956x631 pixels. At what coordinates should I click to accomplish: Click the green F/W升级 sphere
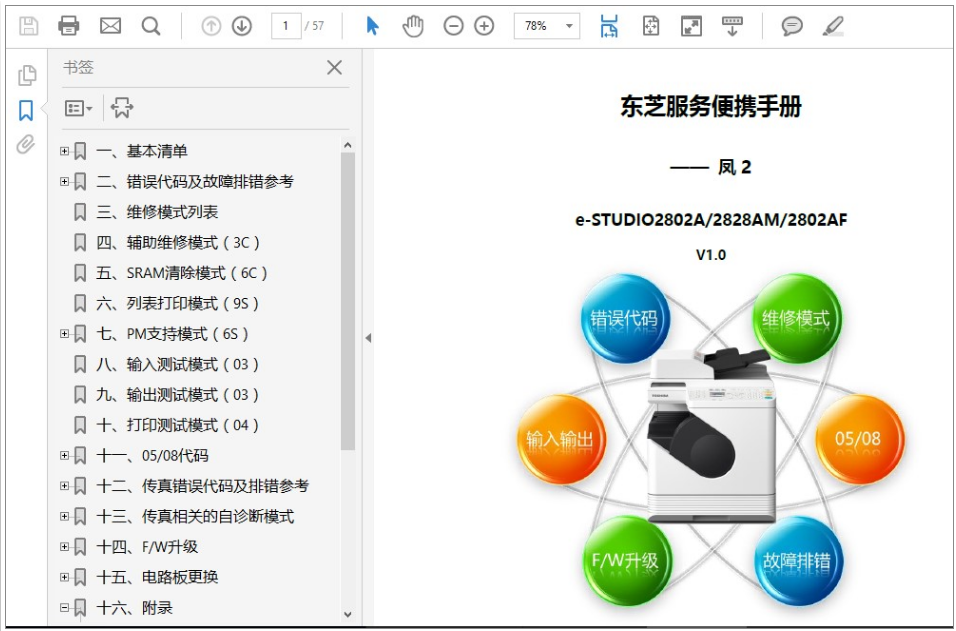point(627,560)
